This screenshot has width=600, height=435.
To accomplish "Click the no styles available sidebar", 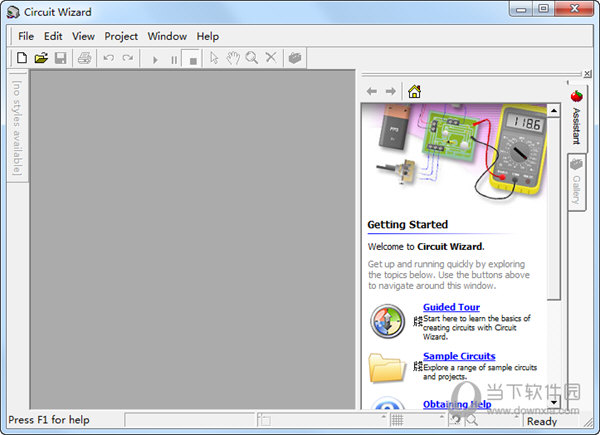I will pyautogui.click(x=17, y=128).
